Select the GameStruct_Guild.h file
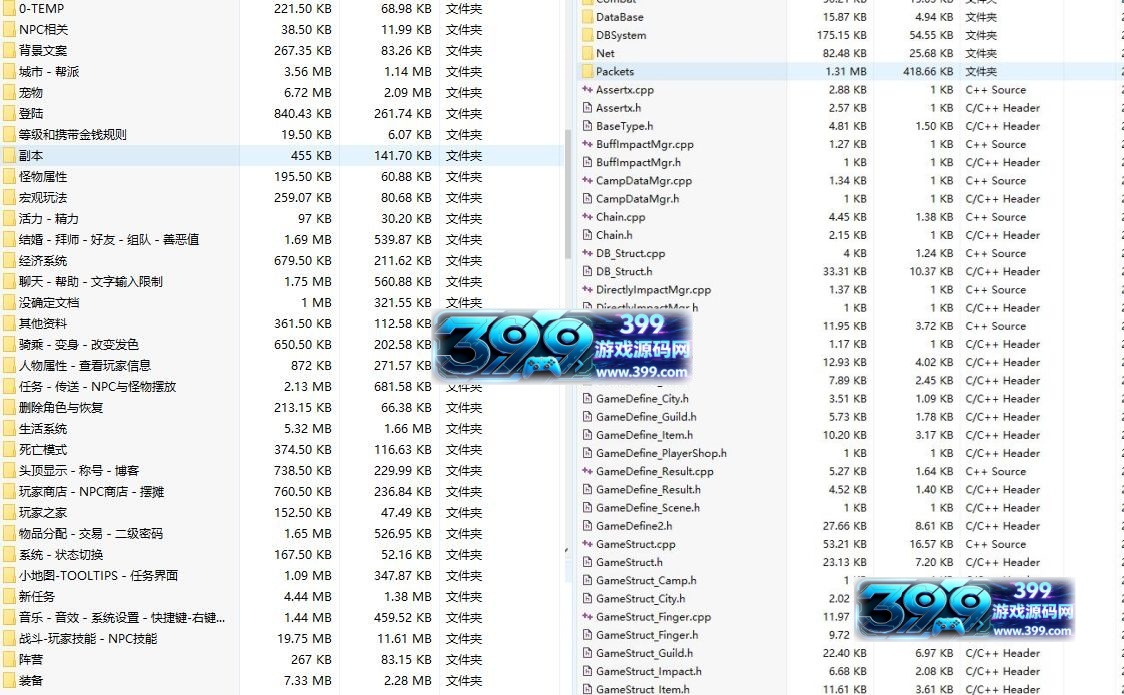This screenshot has height=695, width=1124. coord(644,653)
